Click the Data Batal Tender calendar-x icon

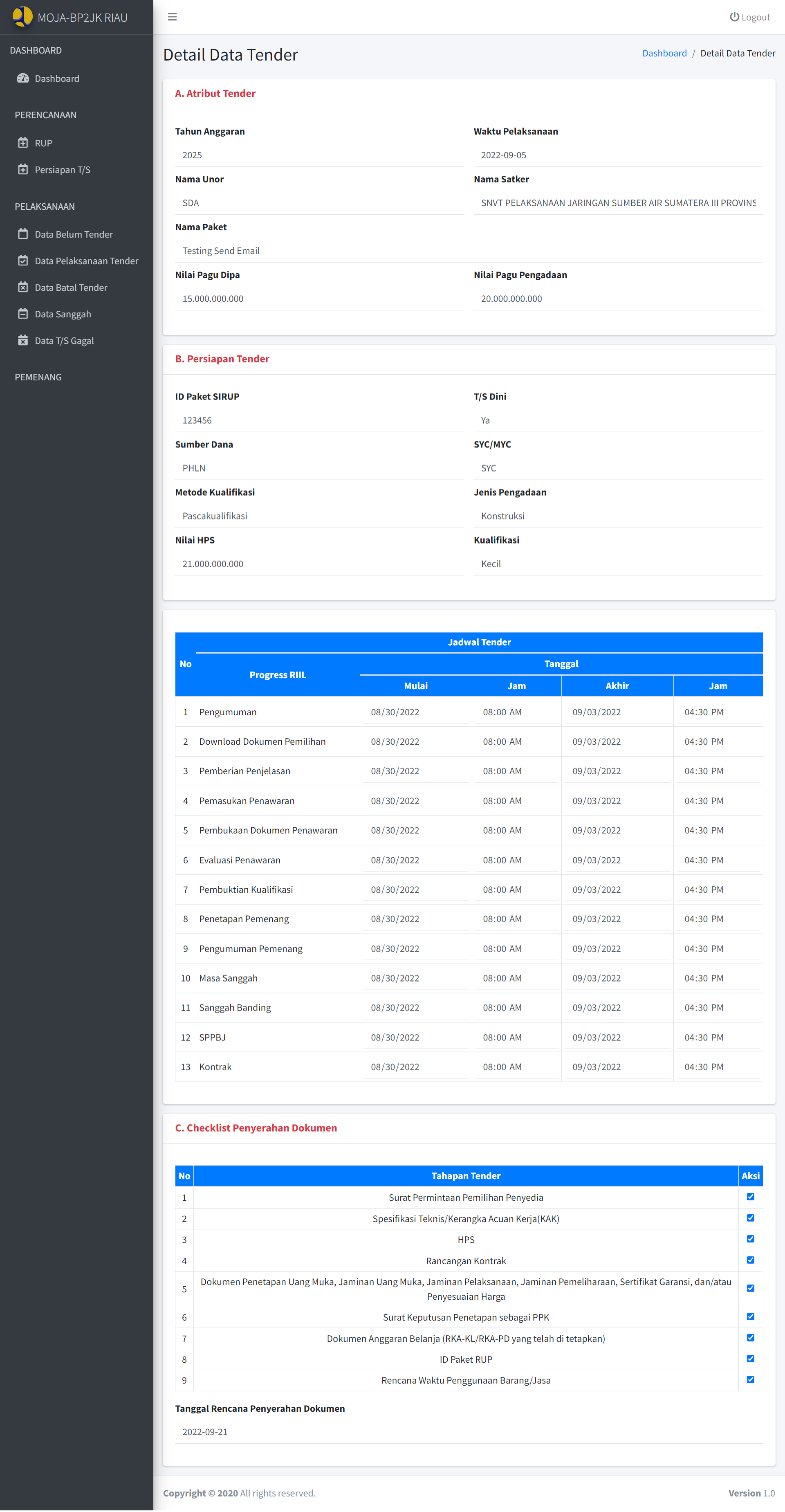pos(23,287)
